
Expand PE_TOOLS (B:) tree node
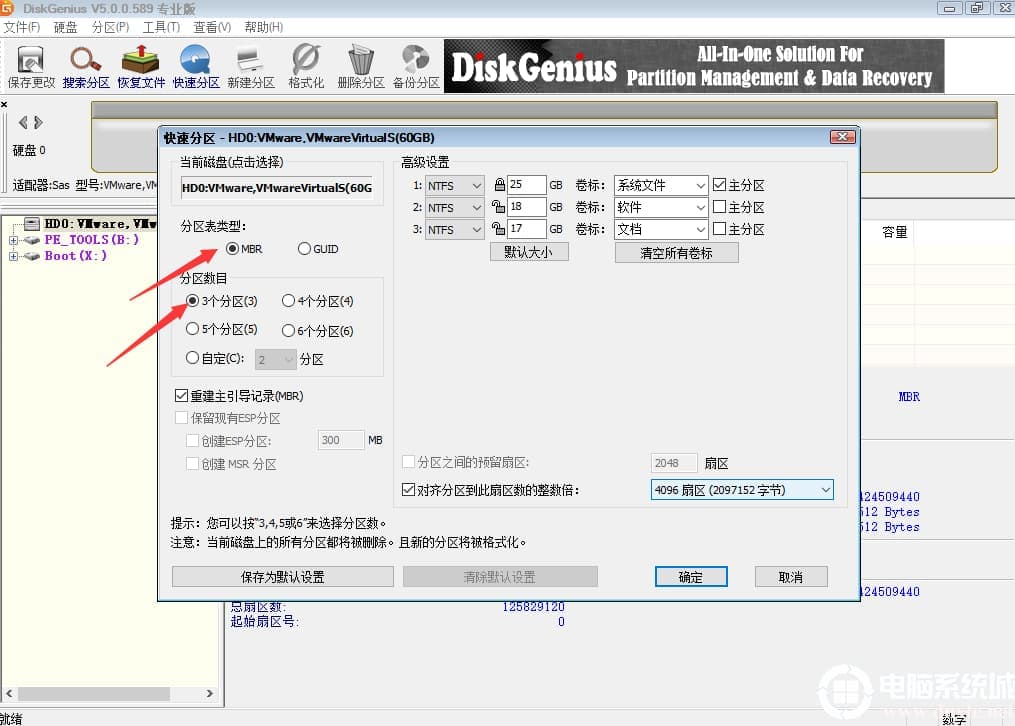click(x=13, y=240)
